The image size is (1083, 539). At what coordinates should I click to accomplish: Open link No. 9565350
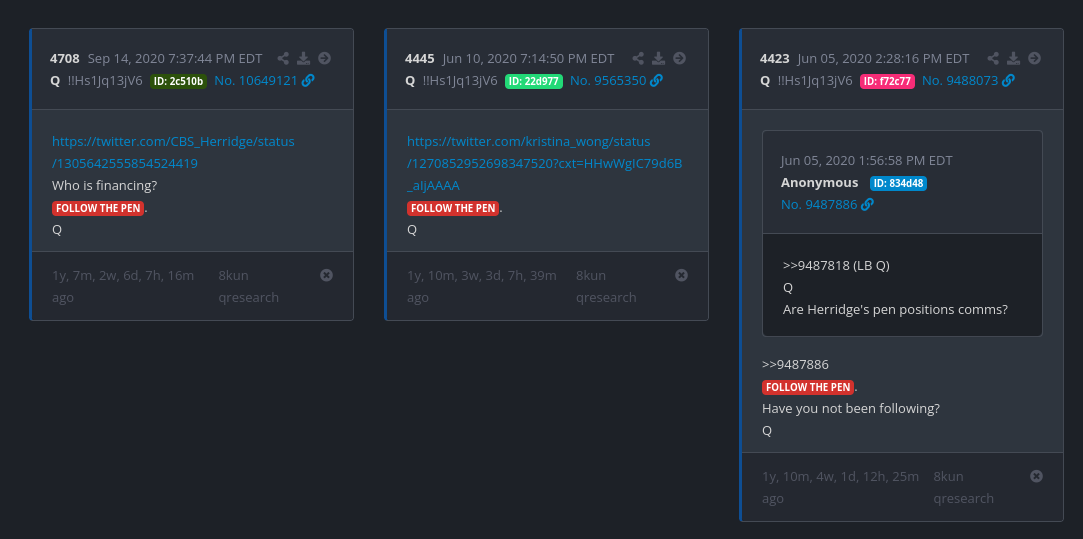coord(608,81)
